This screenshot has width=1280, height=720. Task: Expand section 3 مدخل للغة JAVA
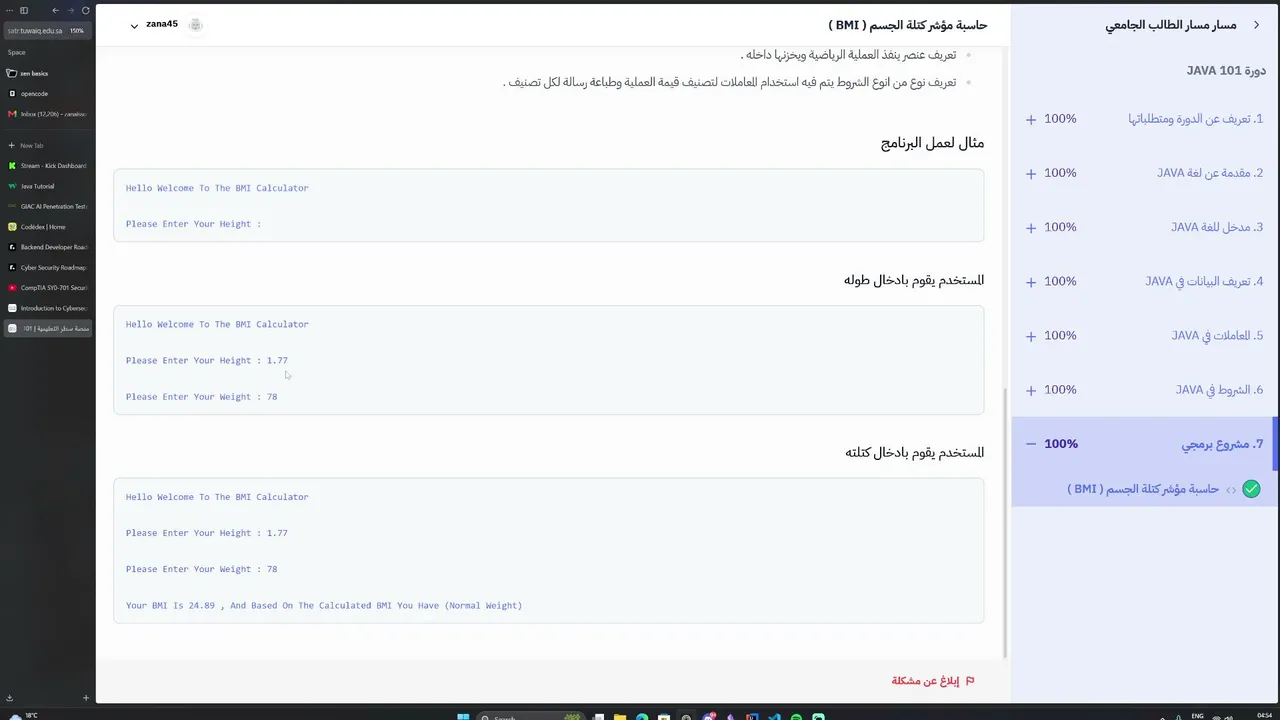(1031, 227)
